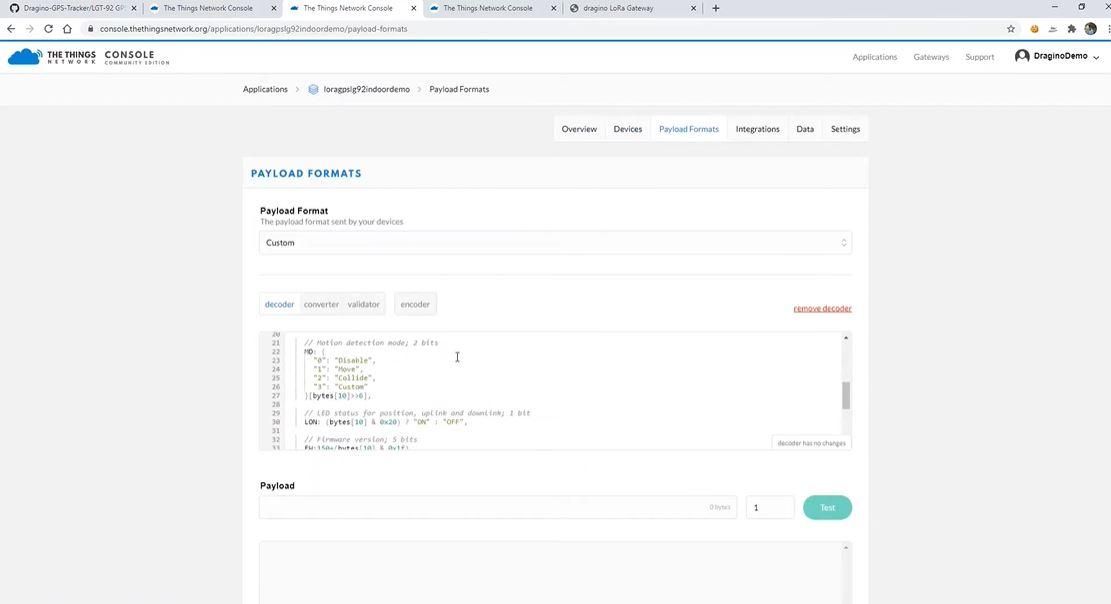This screenshot has width=1111, height=604.
Task: Switch to the Integrations tab
Action: coord(757,129)
